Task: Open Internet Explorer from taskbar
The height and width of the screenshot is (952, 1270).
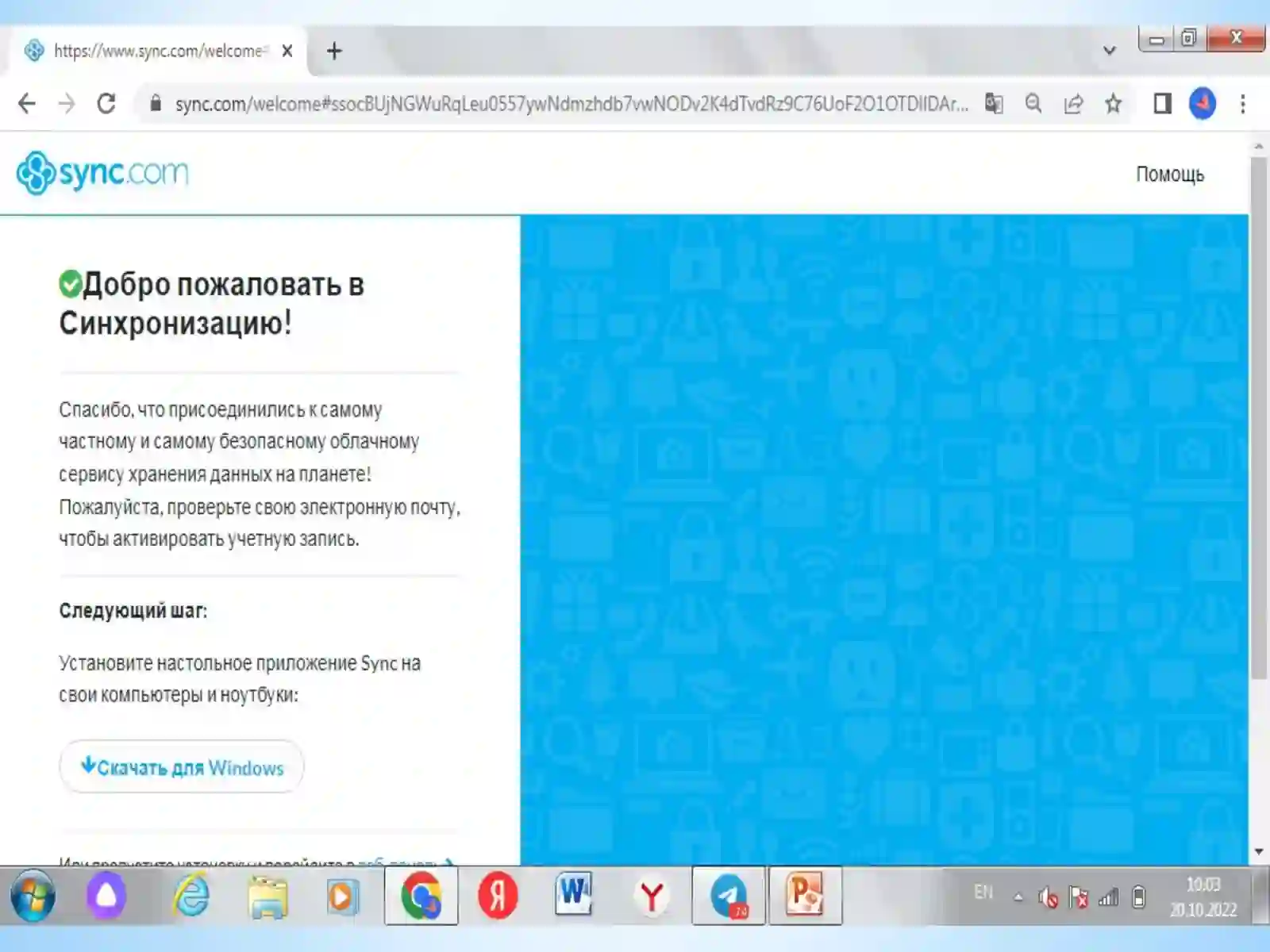Action: 191,896
